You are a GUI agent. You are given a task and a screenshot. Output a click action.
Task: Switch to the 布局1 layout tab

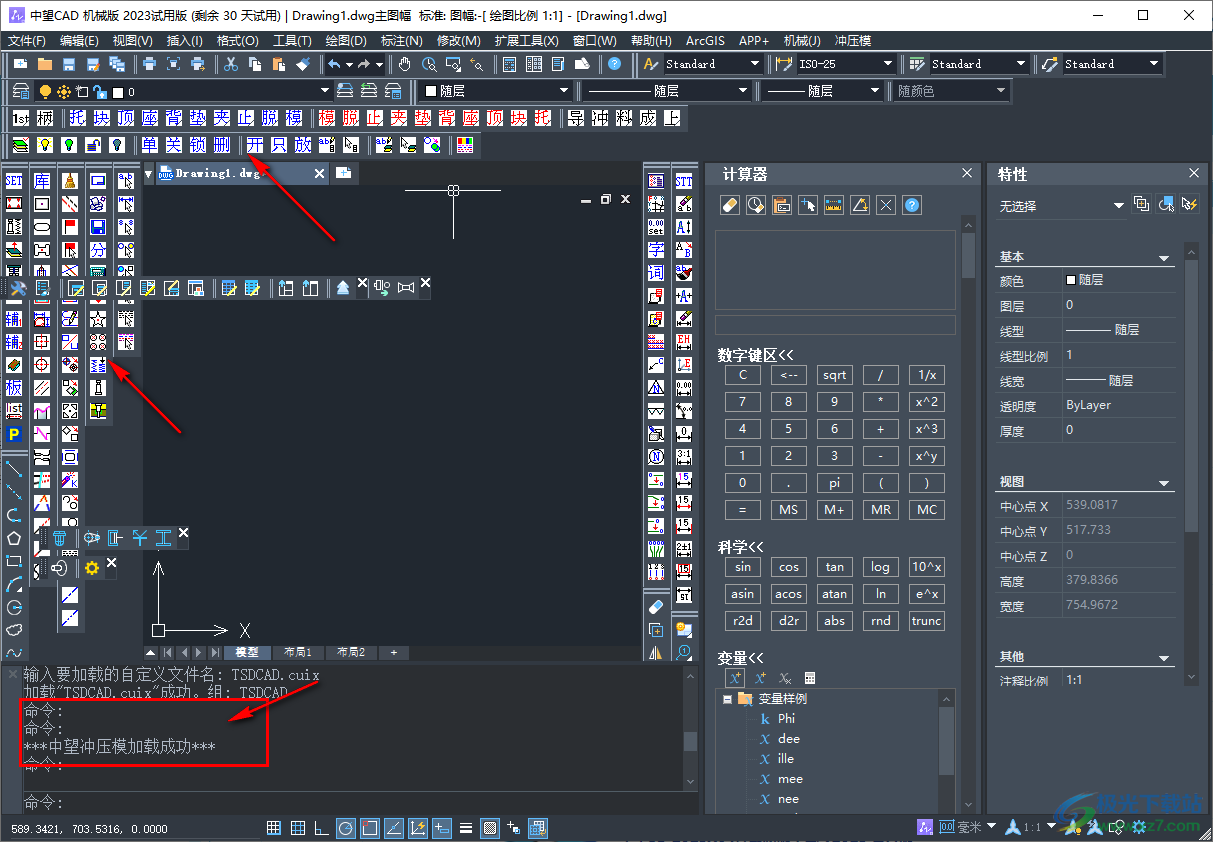(297, 652)
